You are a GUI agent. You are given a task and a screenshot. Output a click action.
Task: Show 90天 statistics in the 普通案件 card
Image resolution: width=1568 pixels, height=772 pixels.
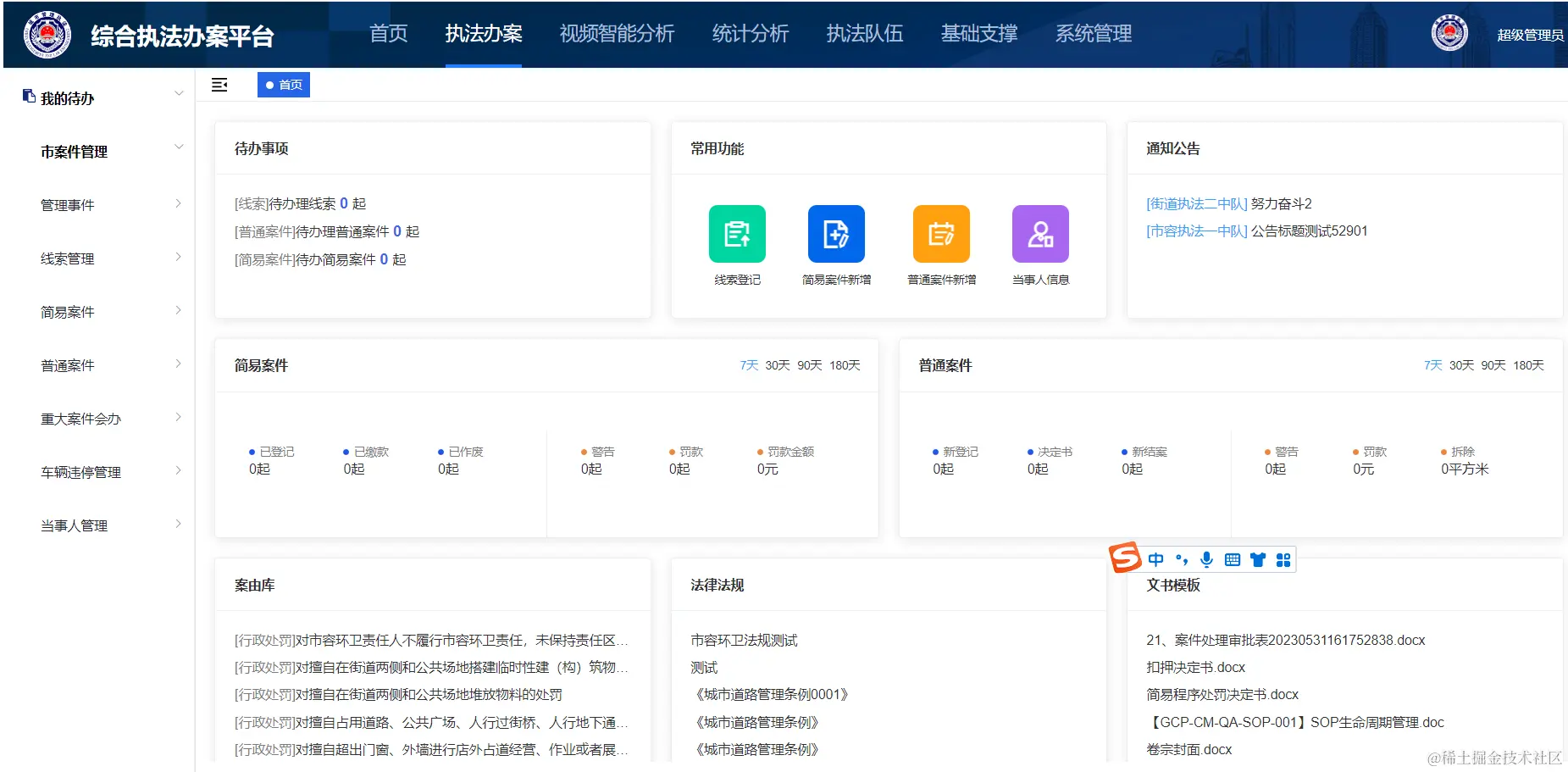coord(1493,365)
